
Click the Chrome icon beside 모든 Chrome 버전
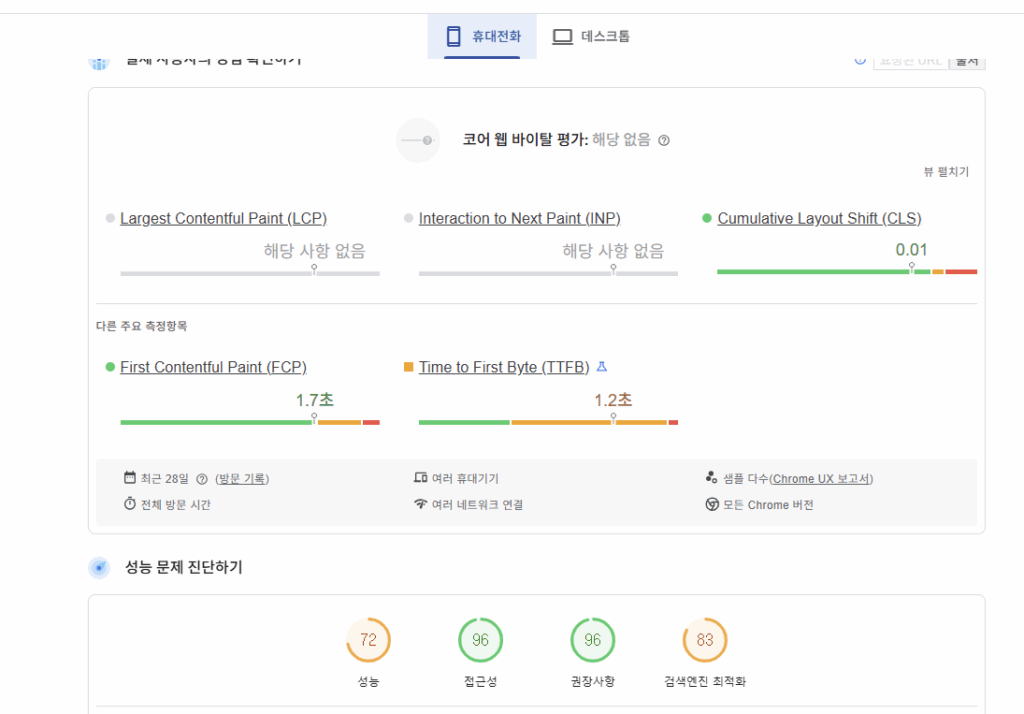point(712,504)
